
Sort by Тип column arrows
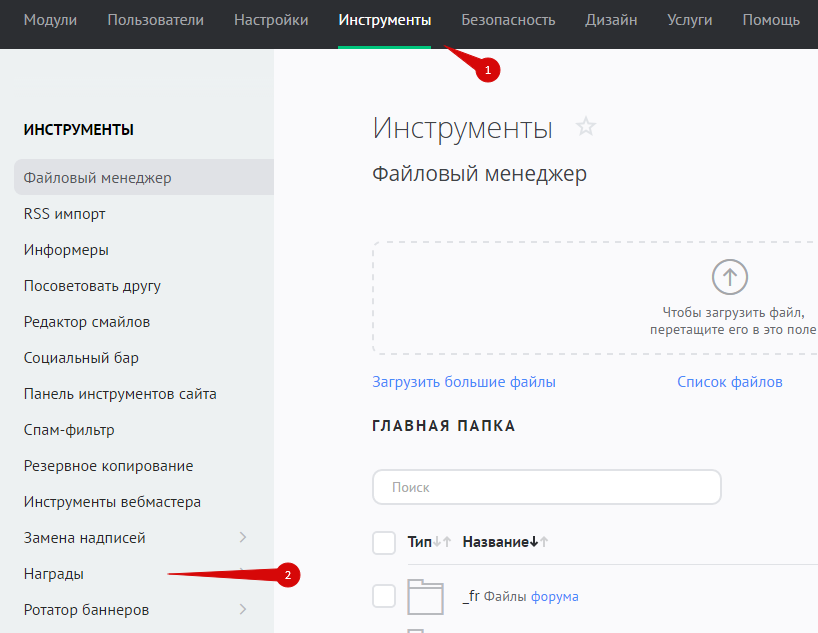click(x=443, y=542)
